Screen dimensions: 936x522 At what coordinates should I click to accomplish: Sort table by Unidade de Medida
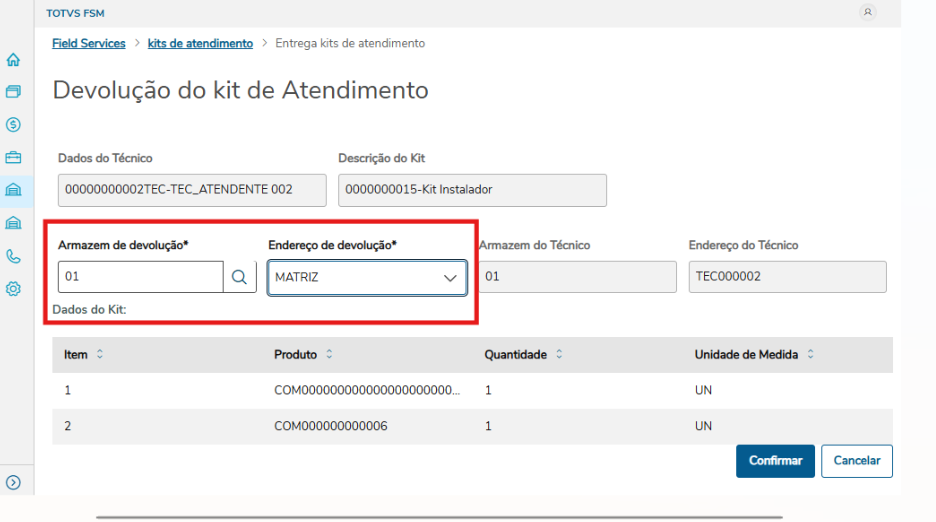point(811,355)
